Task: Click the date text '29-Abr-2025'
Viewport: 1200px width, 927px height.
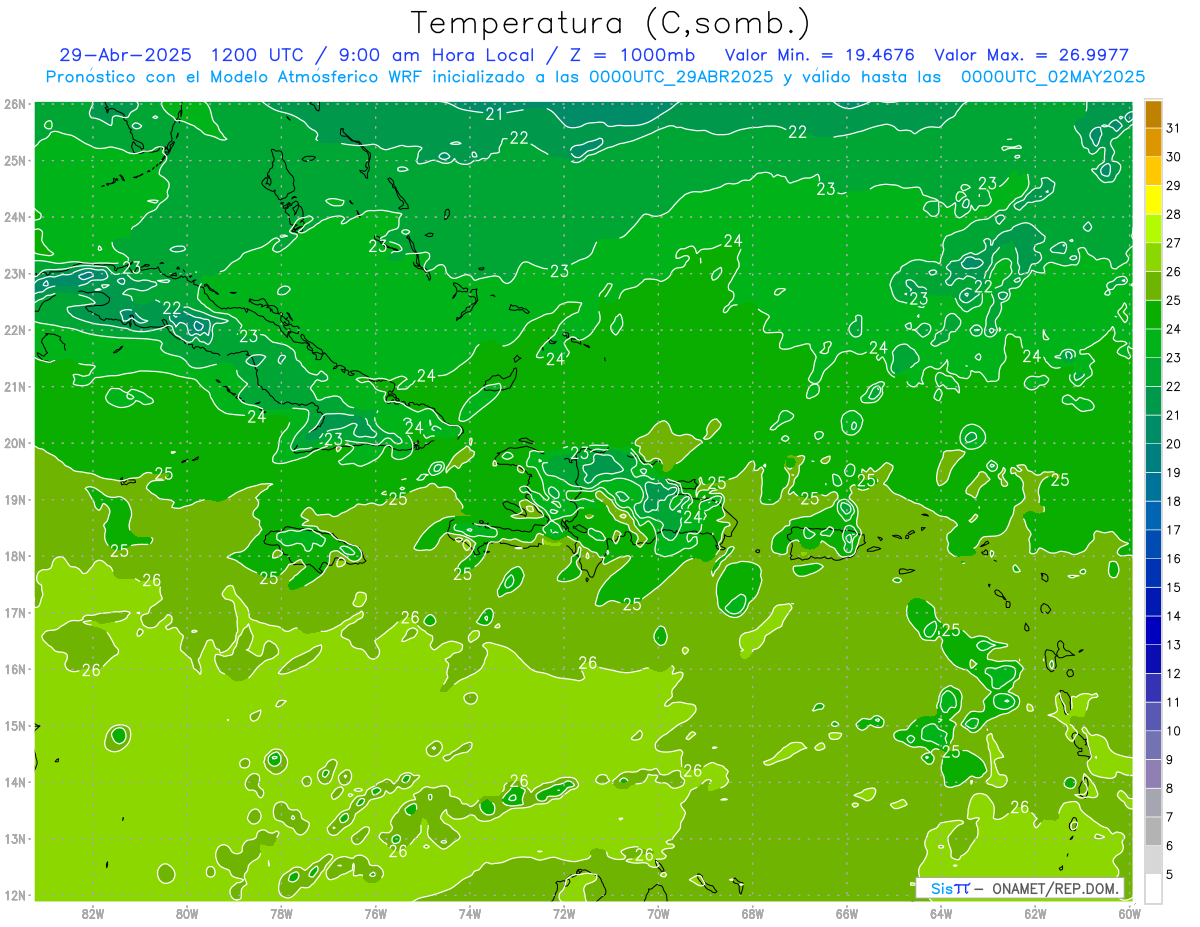Action: point(126,55)
